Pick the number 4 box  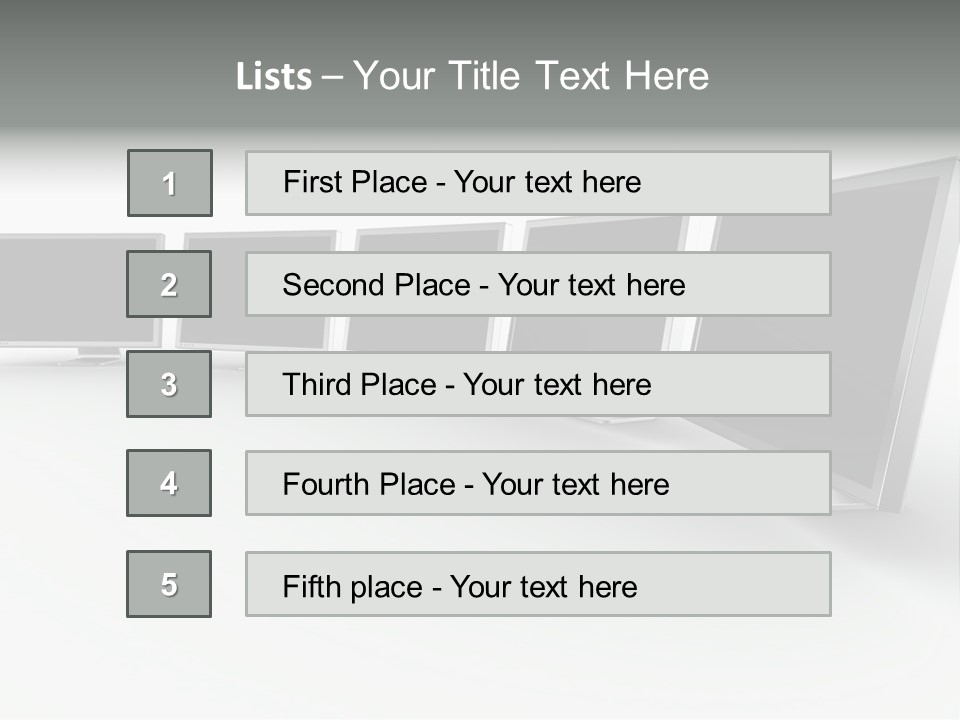(x=169, y=483)
